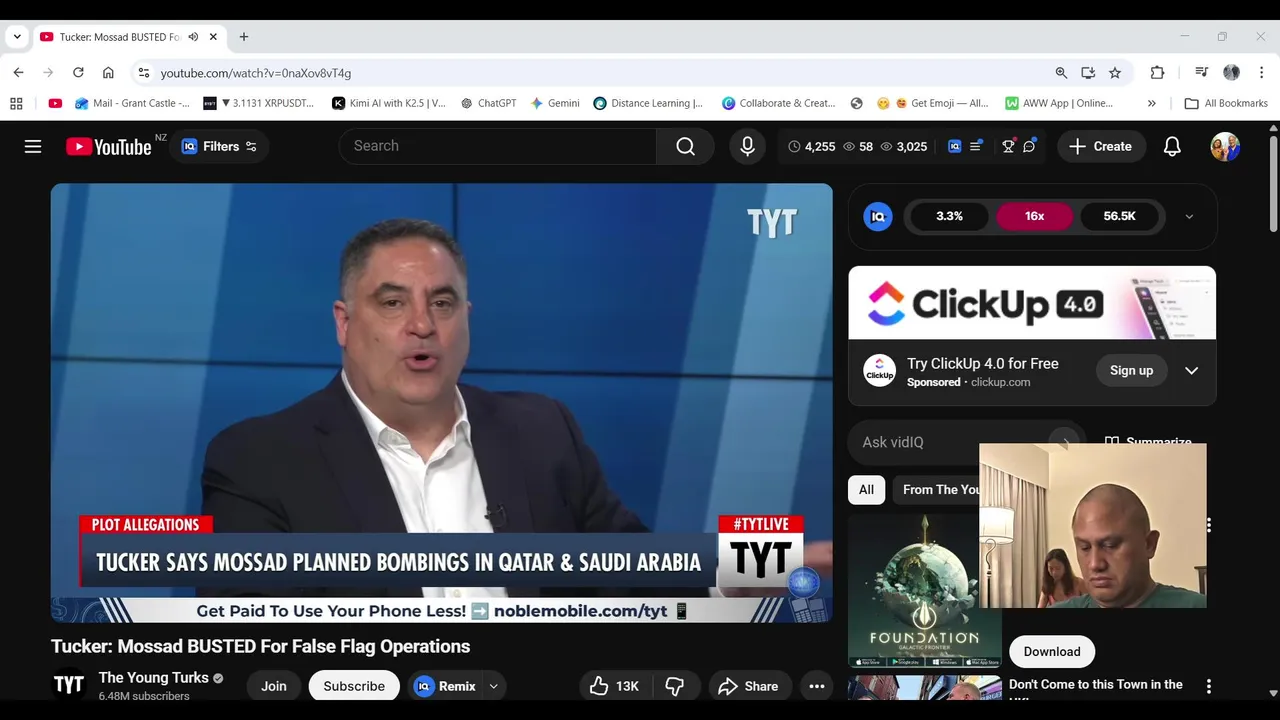The height and width of the screenshot is (720, 1280).
Task: Subscribe to The Young Turks
Action: [354, 686]
